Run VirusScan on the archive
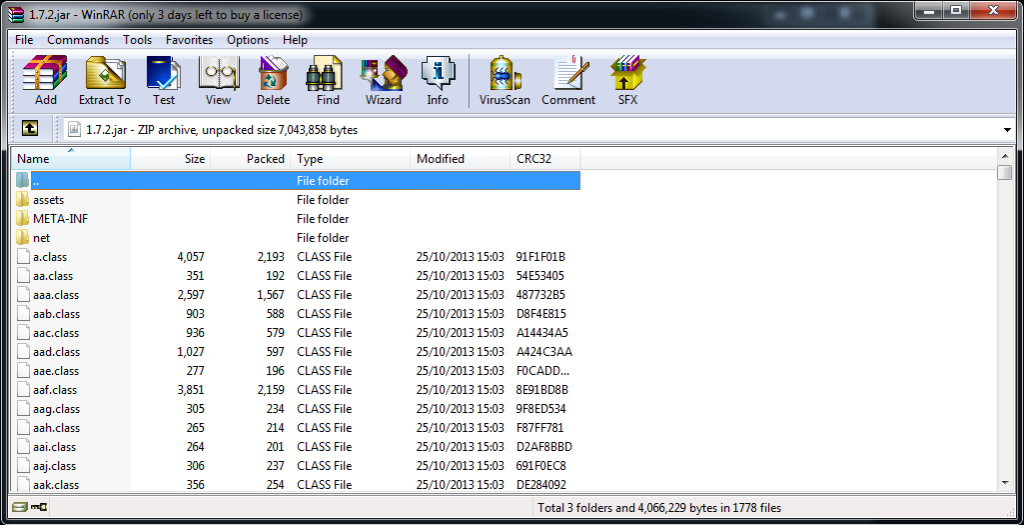This screenshot has height=525, width=1024. [504, 80]
